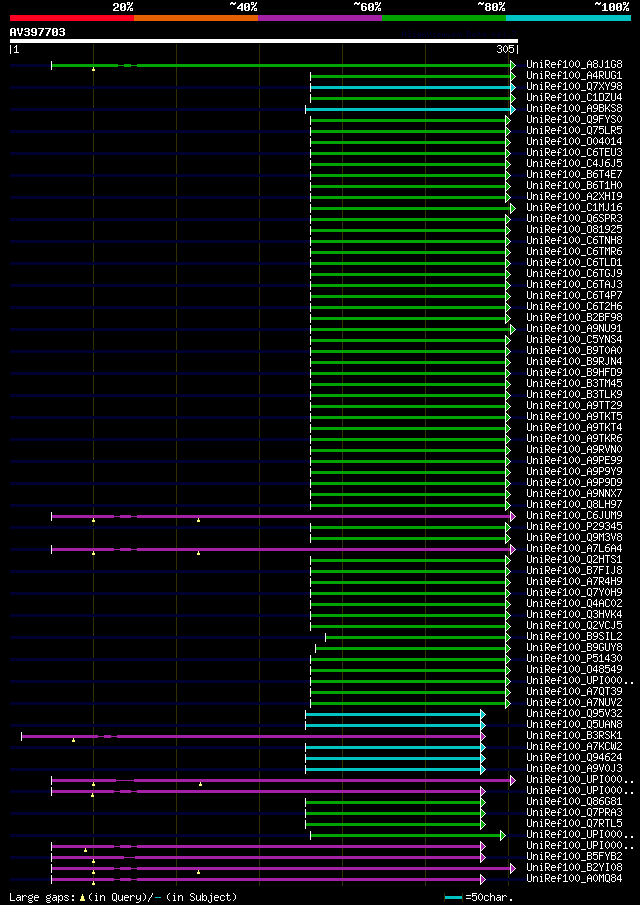
Task: Select label UniRef100_A2XHI9
Action: pyautogui.click(x=574, y=197)
